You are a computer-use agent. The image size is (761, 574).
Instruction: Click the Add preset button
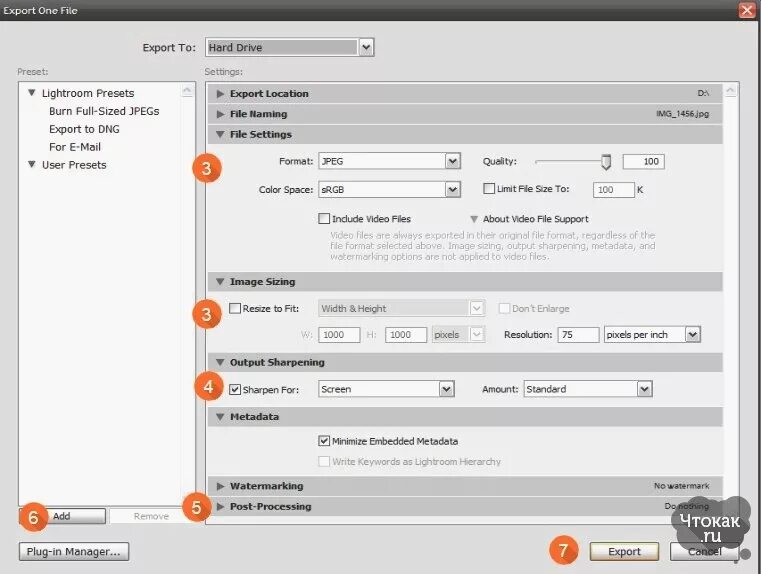click(62, 516)
